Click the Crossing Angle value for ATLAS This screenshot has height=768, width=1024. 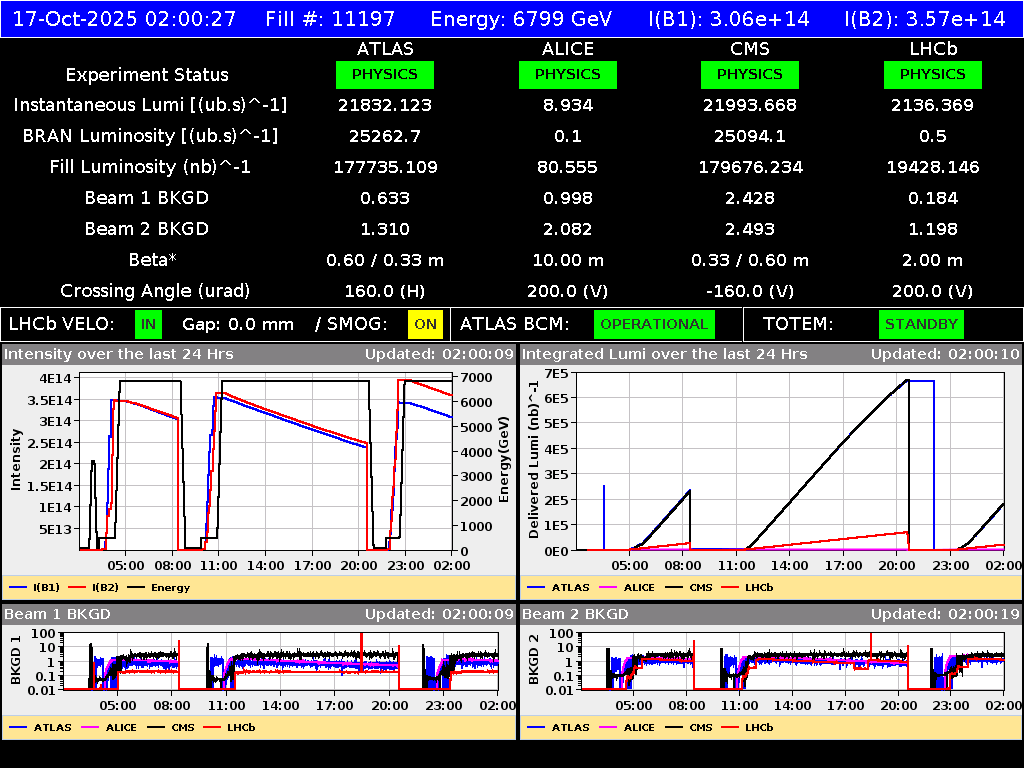pos(385,291)
